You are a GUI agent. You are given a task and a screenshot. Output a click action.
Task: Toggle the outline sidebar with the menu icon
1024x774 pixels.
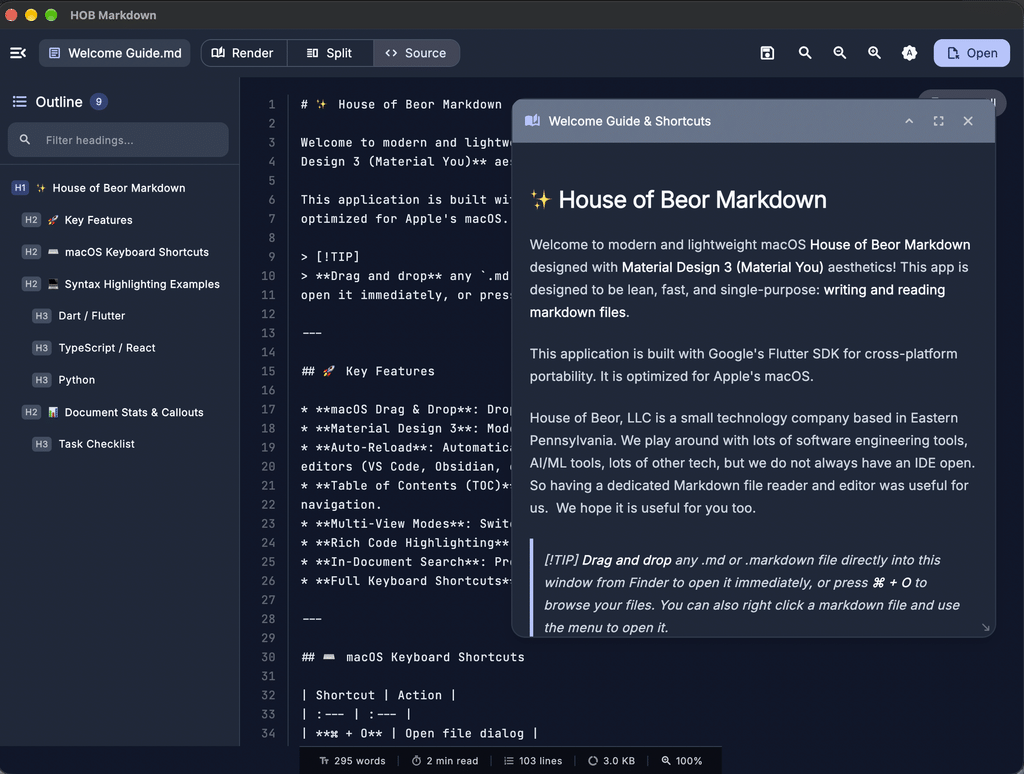click(x=18, y=53)
